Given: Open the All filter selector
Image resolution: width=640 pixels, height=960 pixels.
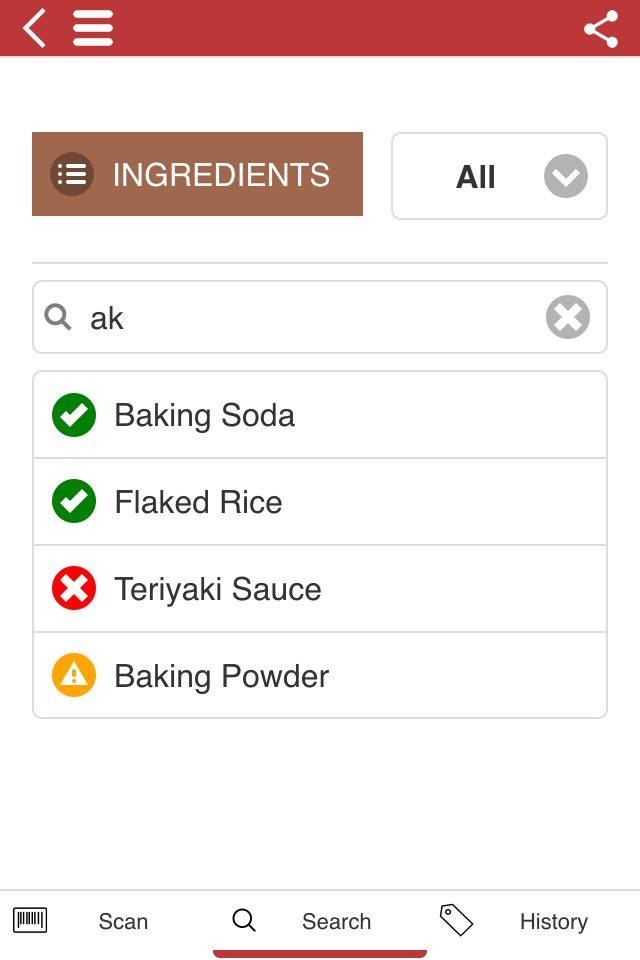Looking at the screenshot, I should pos(499,176).
